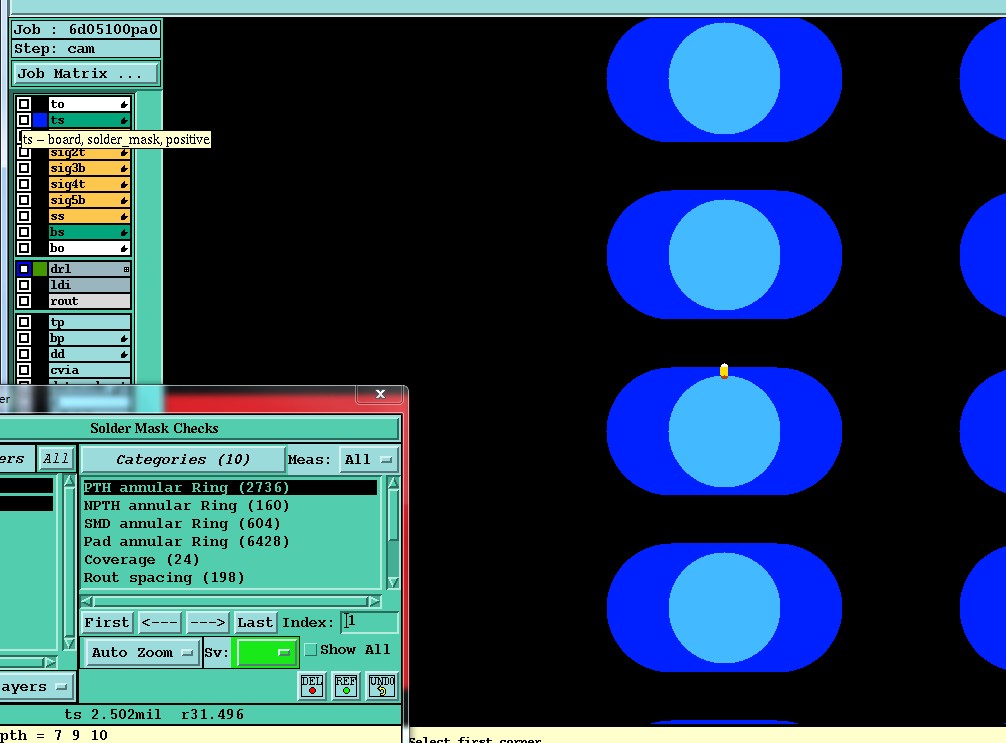This screenshot has width=1006, height=743.
Task: Toggle display checkbox for 'to' layer
Action: [24, 104]
